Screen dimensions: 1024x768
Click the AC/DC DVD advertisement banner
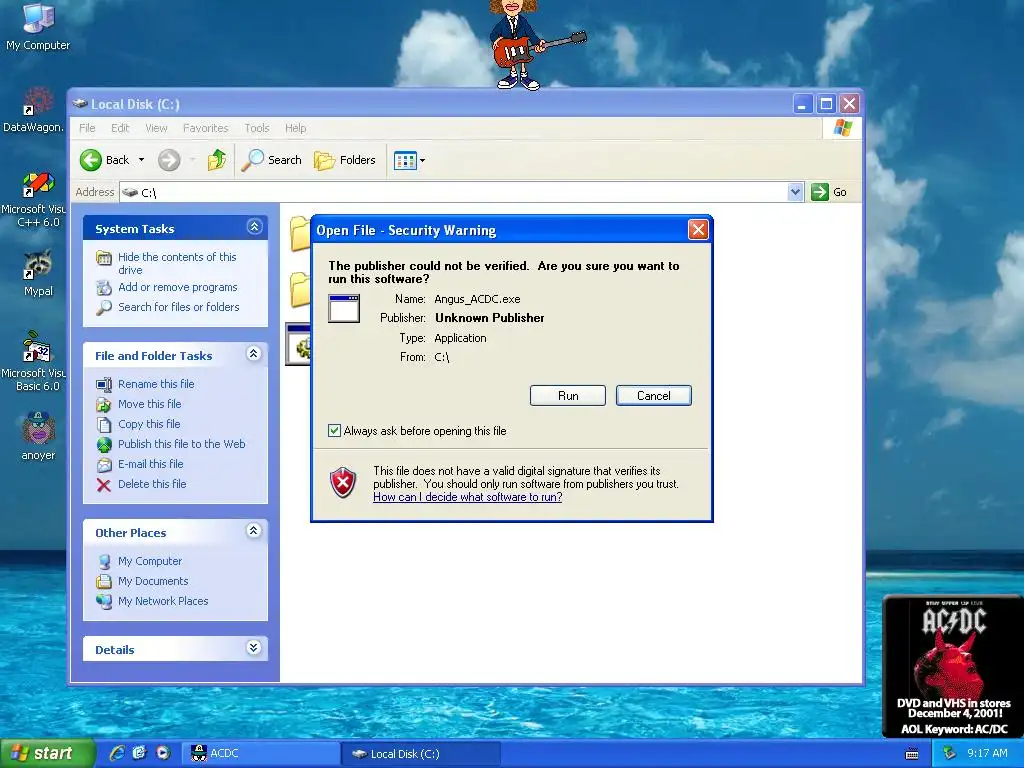[953, 665]
